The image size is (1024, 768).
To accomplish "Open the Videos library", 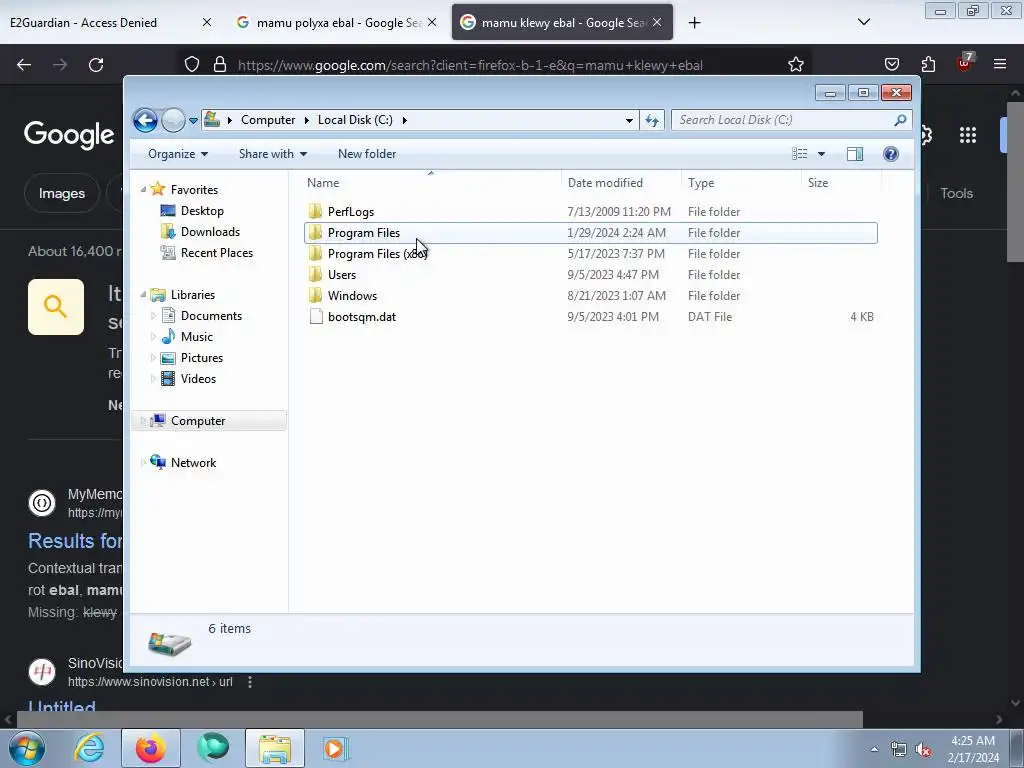I will click(x=198, y=379).
